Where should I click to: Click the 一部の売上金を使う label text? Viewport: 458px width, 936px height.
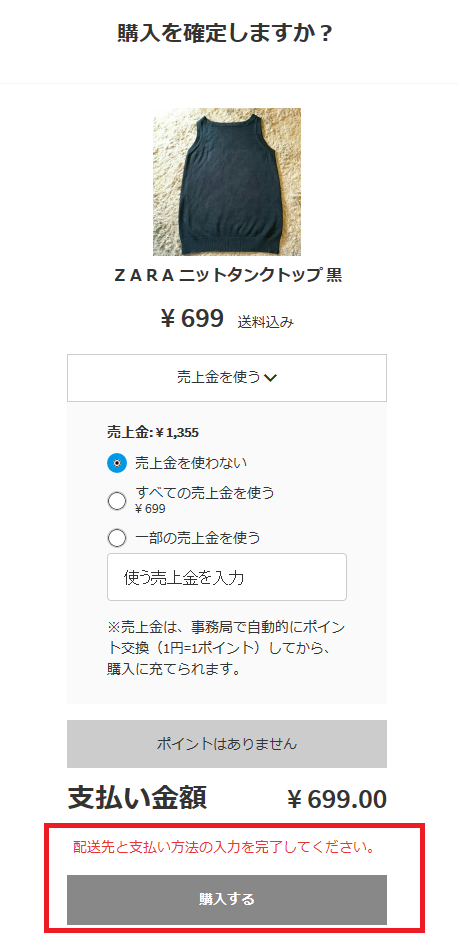(x=198, y=538)
